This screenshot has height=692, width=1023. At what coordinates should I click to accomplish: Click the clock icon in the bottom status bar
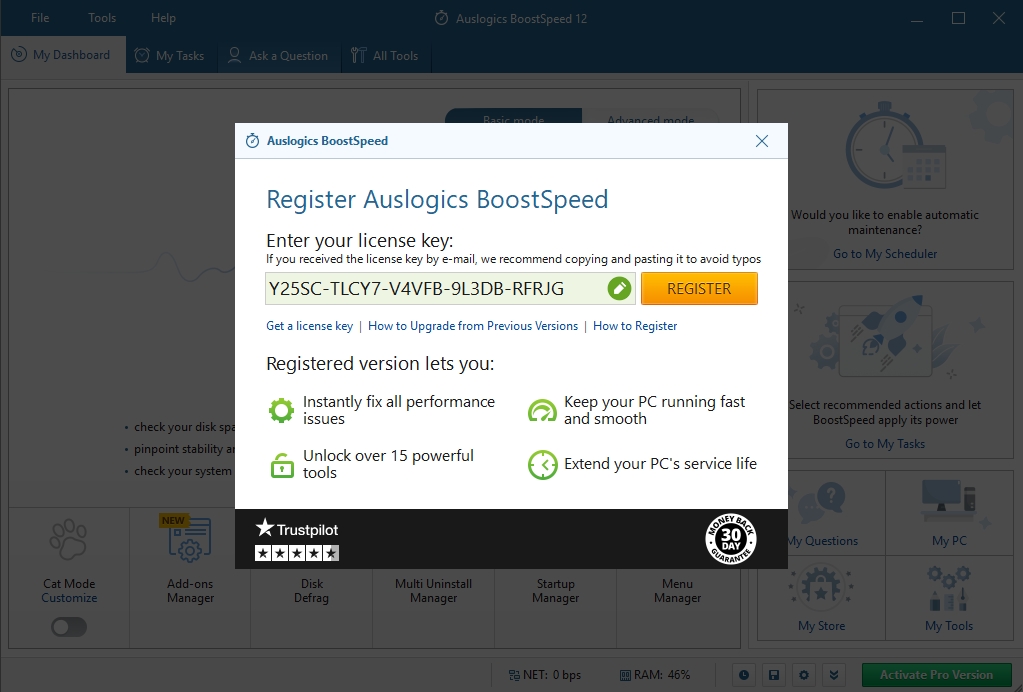pyautogui.click(x=745, y=675)
